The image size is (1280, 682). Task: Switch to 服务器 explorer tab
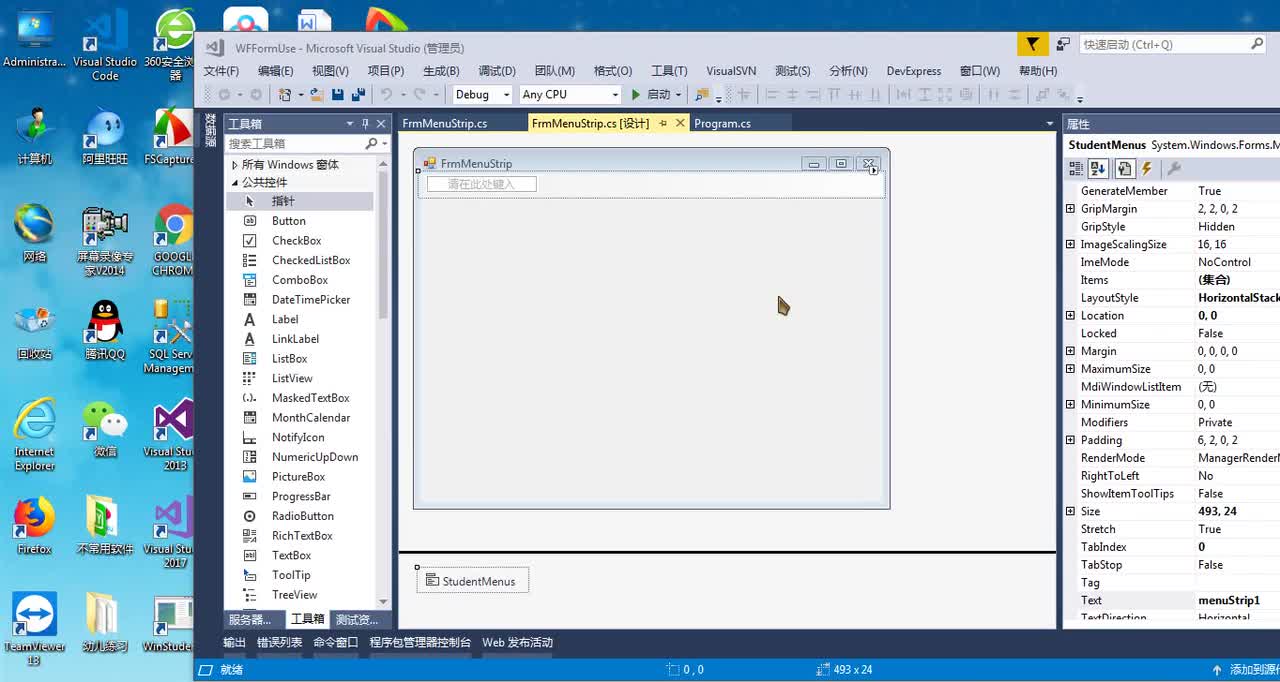point(249,620)
